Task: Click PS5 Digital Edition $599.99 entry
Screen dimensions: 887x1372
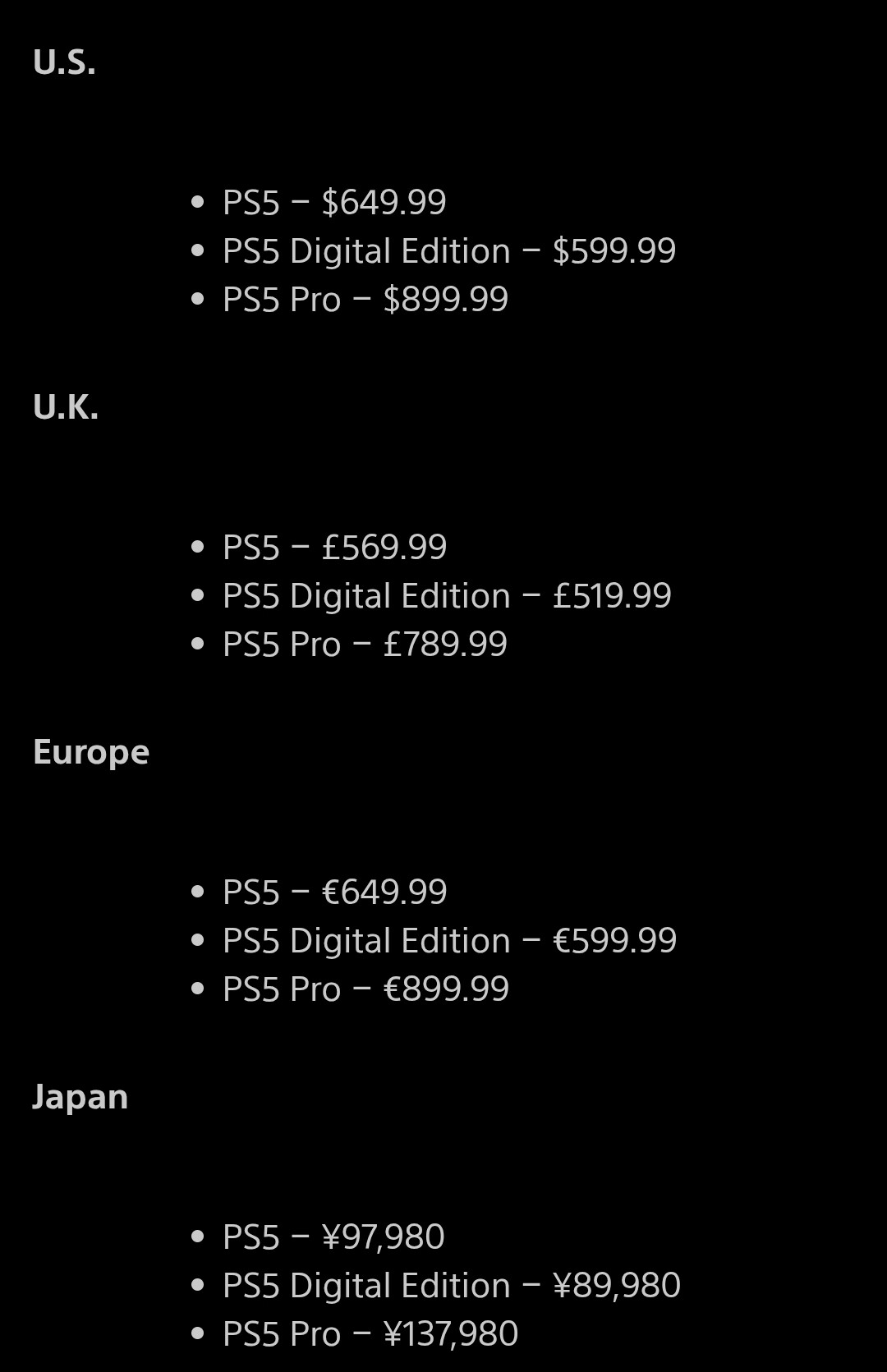Action: click(448, 250)
